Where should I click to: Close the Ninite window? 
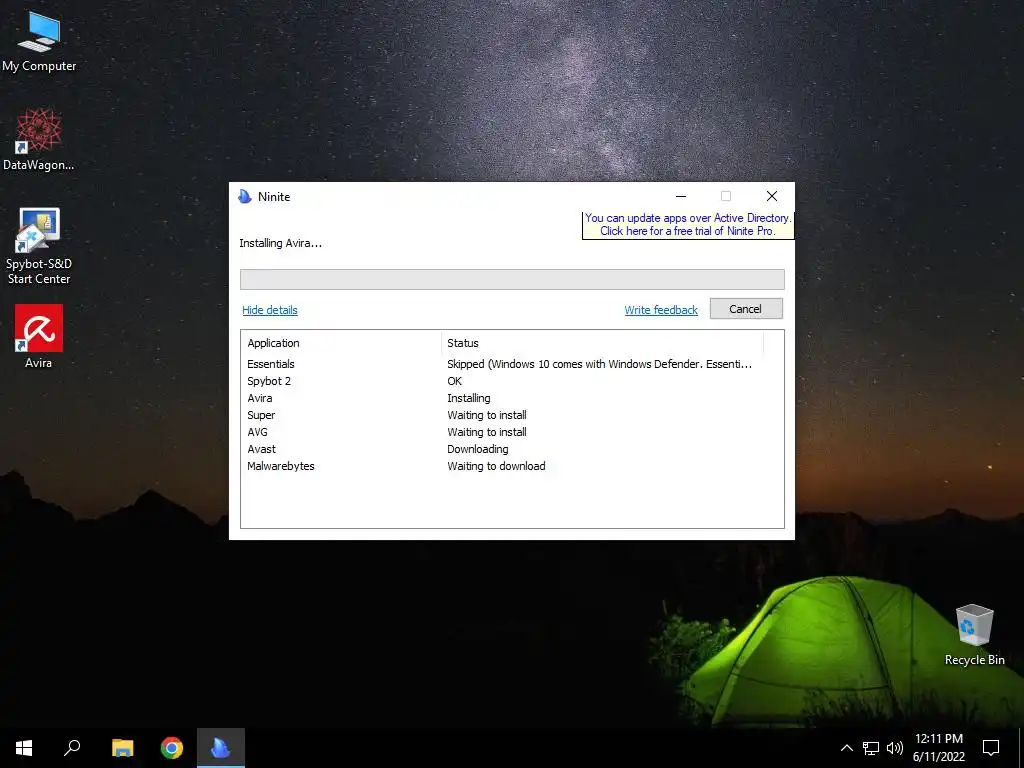(x=772, y=196)
